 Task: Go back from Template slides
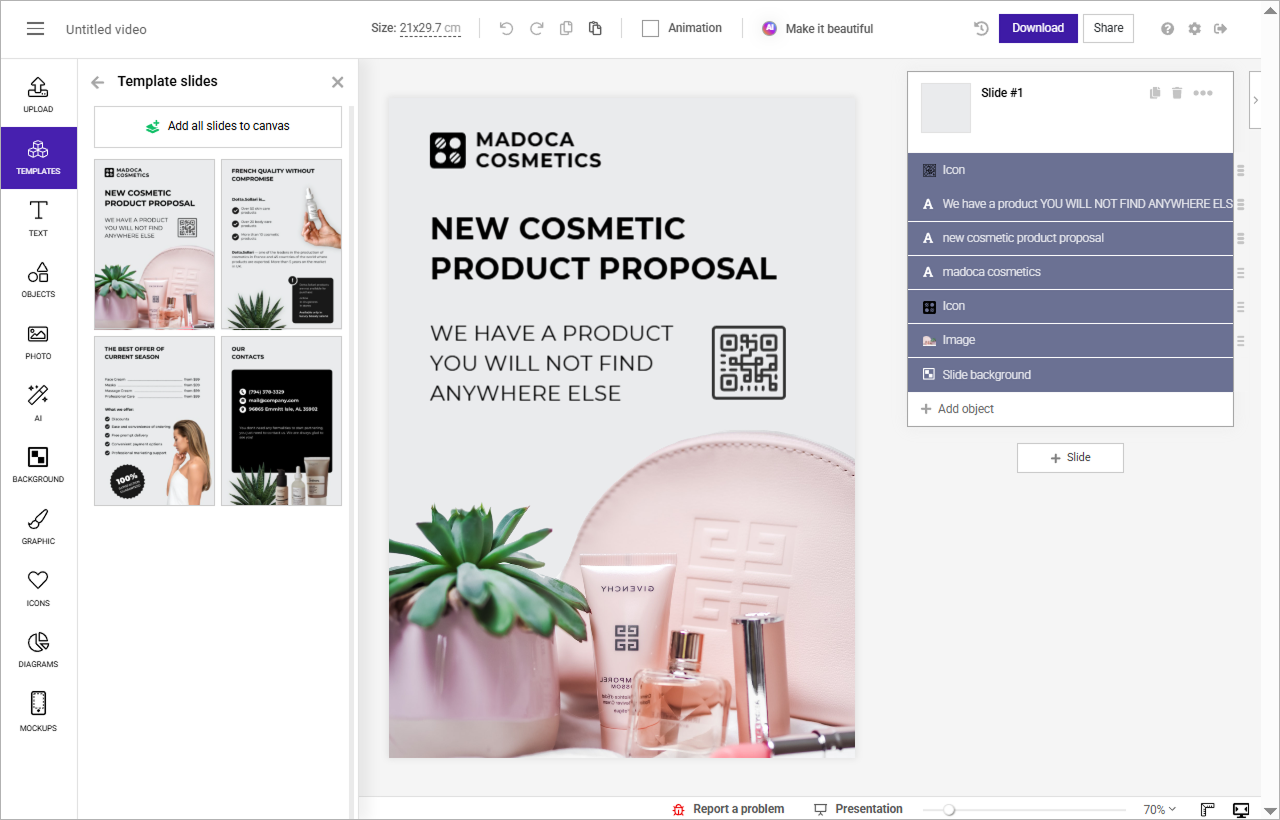pos(97,82)
